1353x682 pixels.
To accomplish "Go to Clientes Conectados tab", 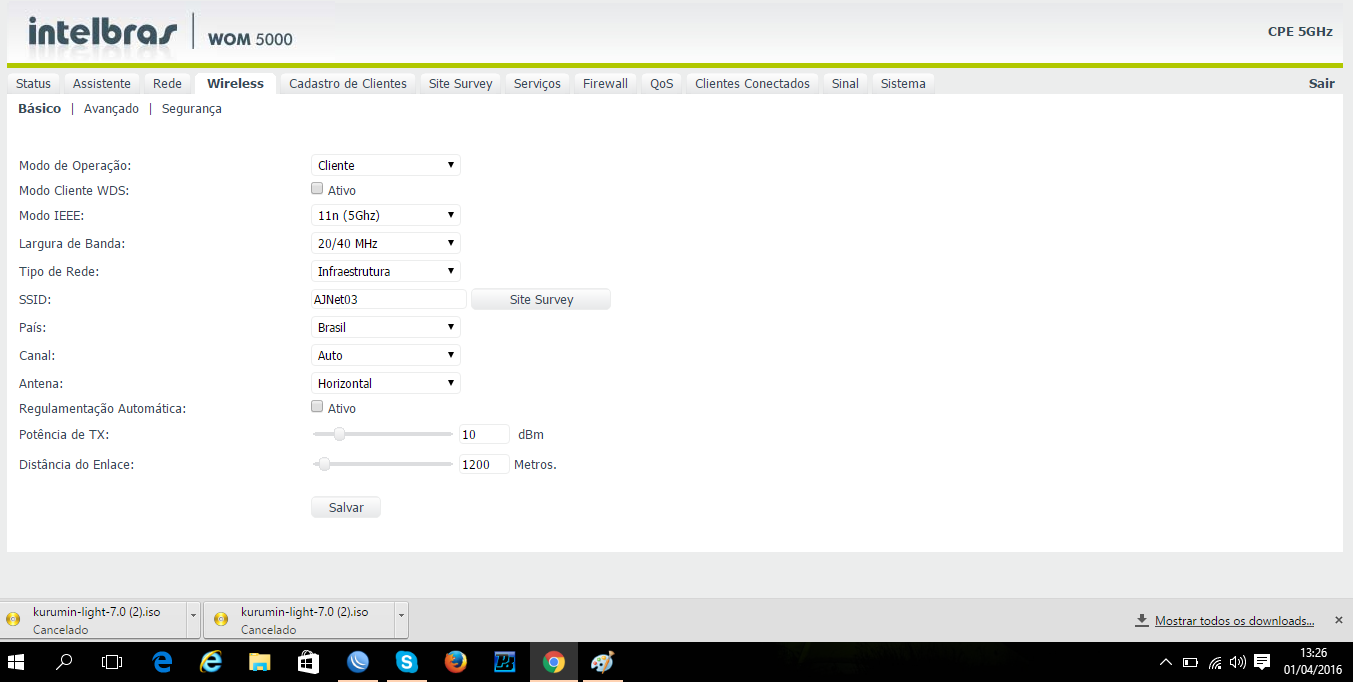I will tap(753, 84).
